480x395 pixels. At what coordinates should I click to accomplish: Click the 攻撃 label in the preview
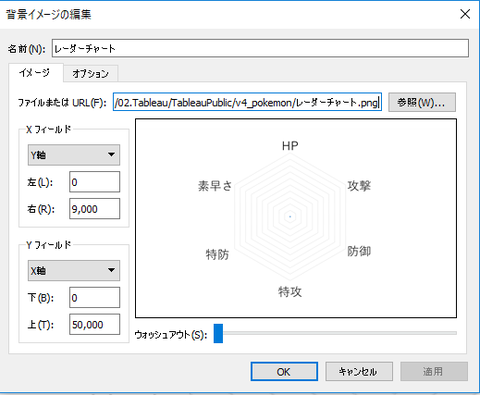point(359,186)
